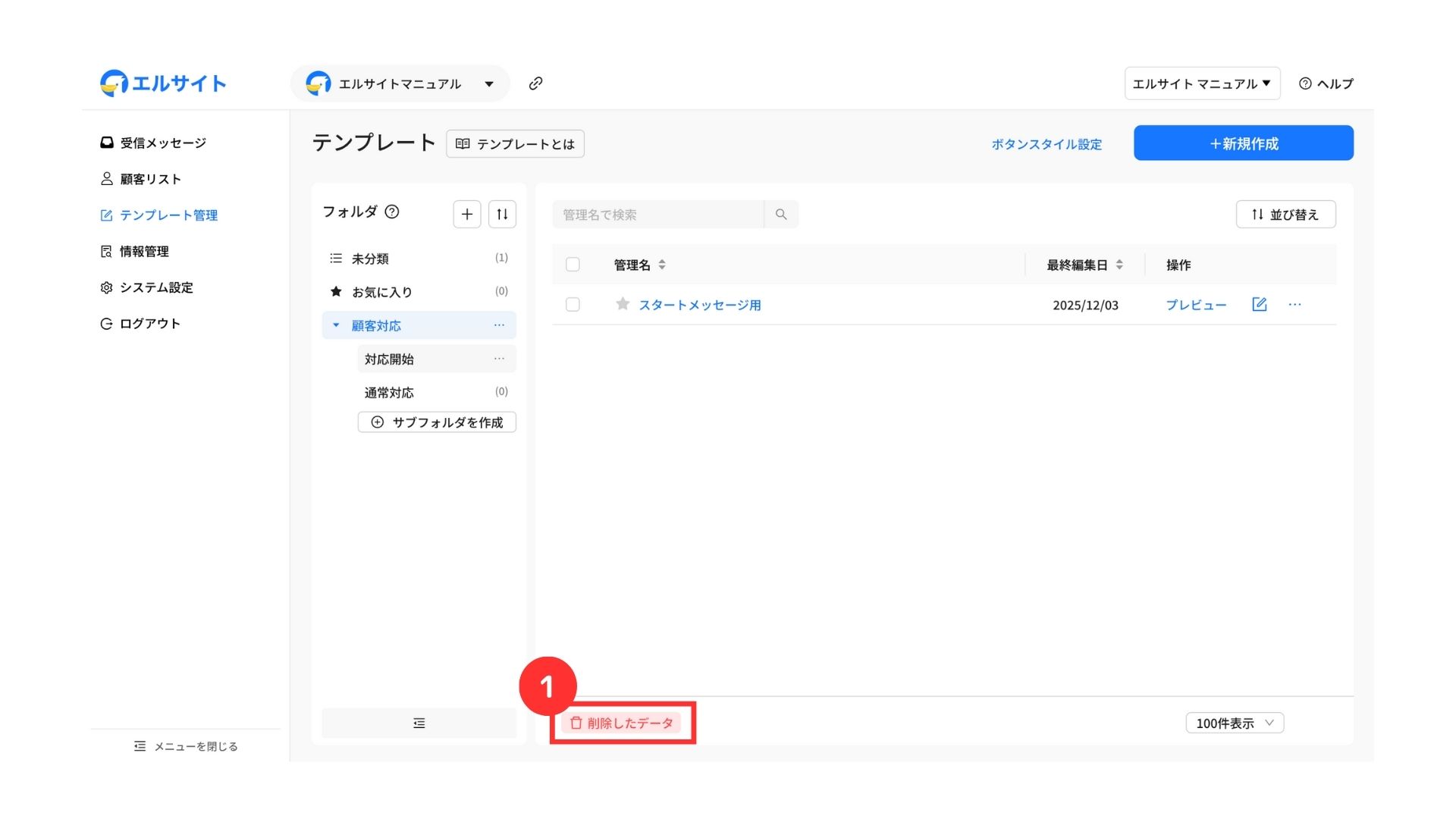Click the 新規作成 button
1456x819 pixels.
[1243, 143]
